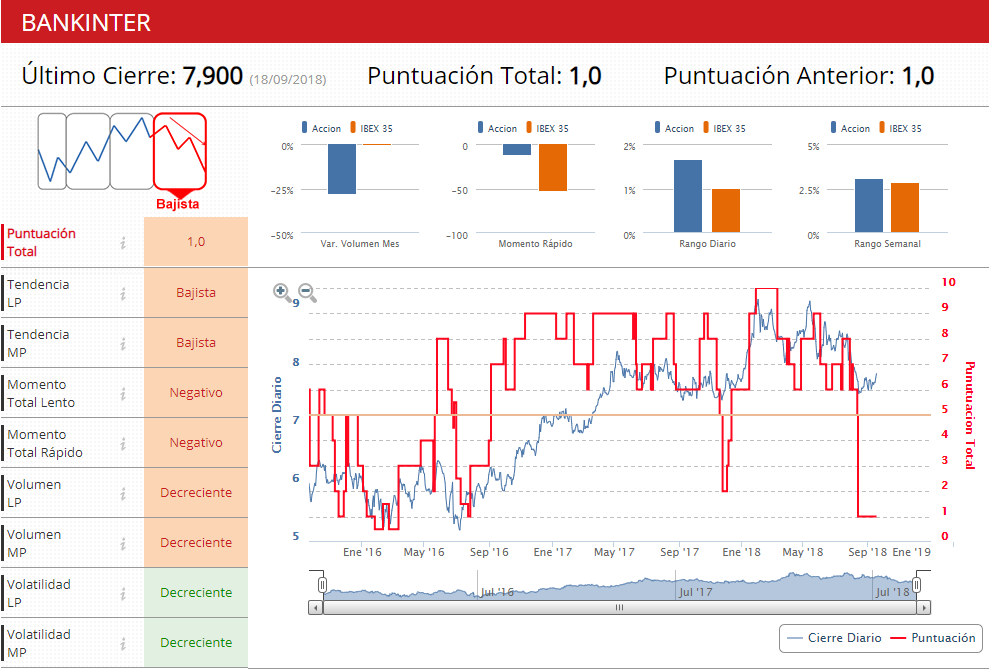Viewport: 989px width, 669px height.
Task: Toggle IBEX 35 series in Rango Diario legend
Action: (x=724, y=128)
